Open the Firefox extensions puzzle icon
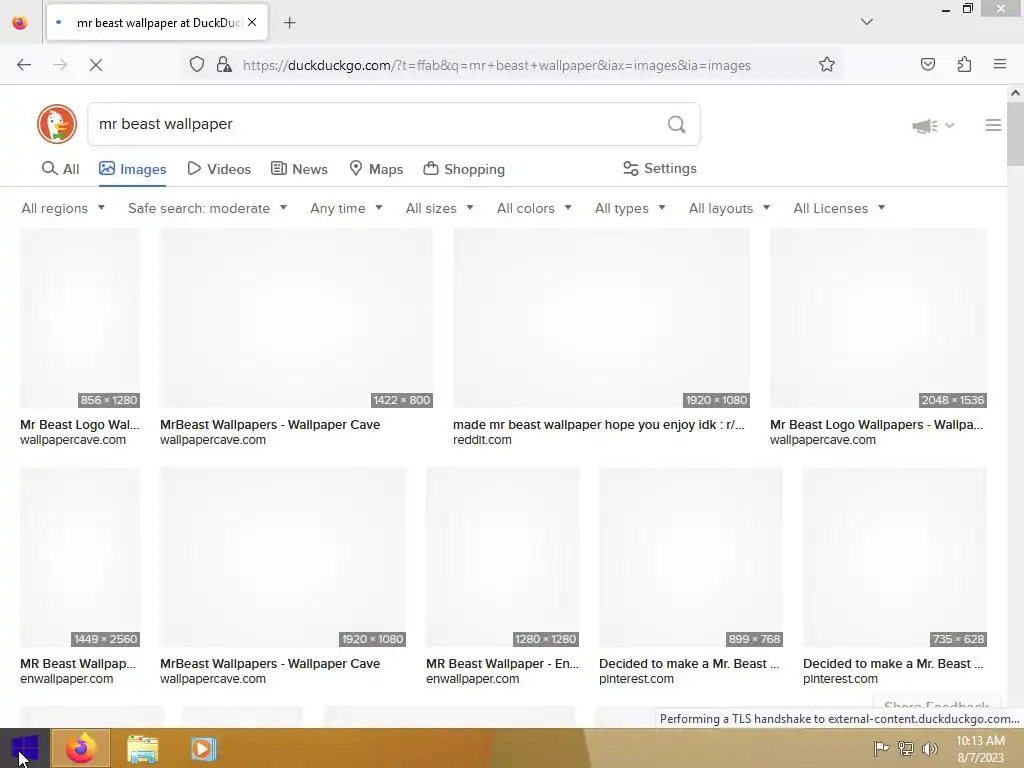 tap(964, 64)
